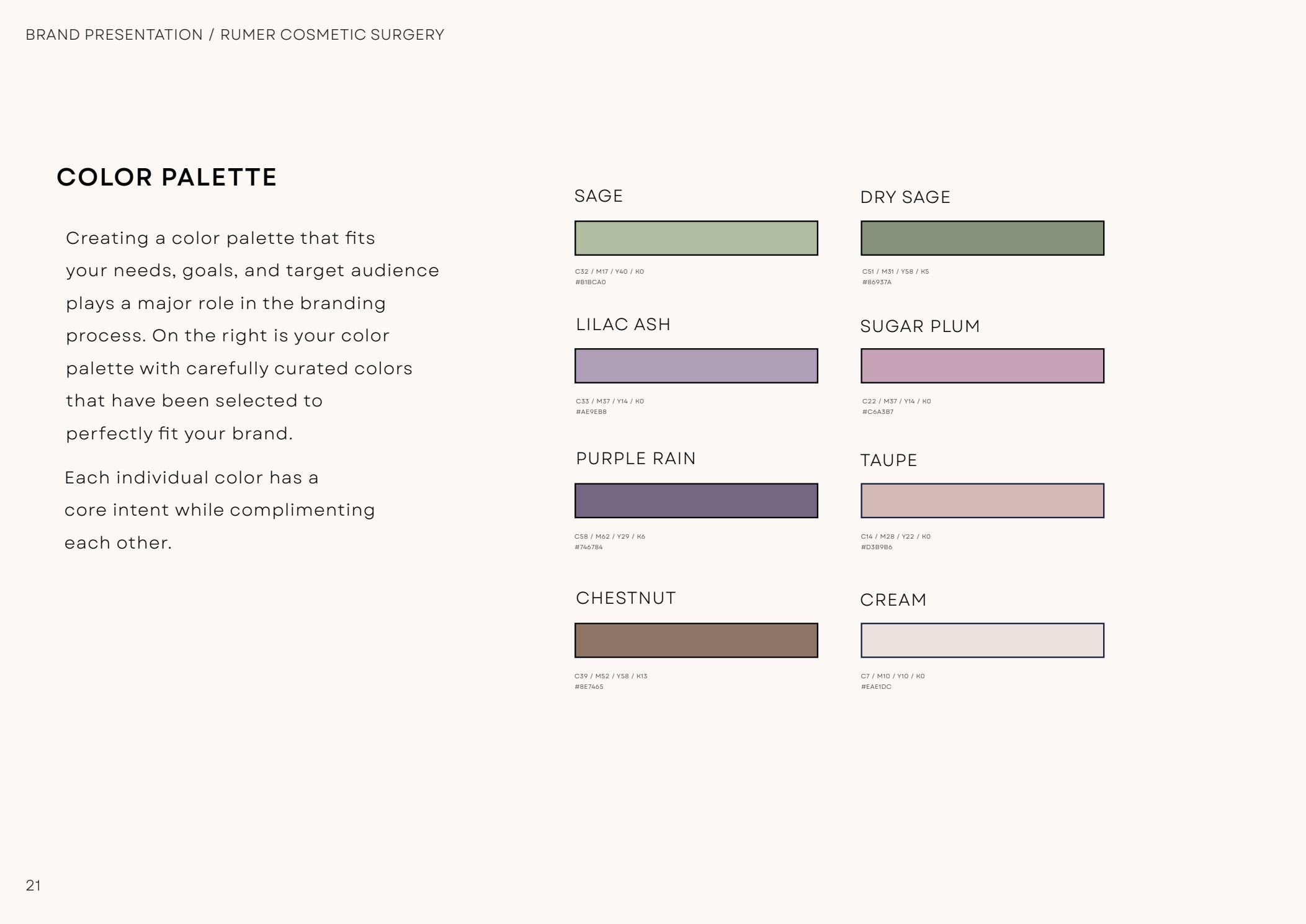Click the TAUPE label text
Image resolution: width=1306 pixels, height=924 pixels.
[888, 460]
